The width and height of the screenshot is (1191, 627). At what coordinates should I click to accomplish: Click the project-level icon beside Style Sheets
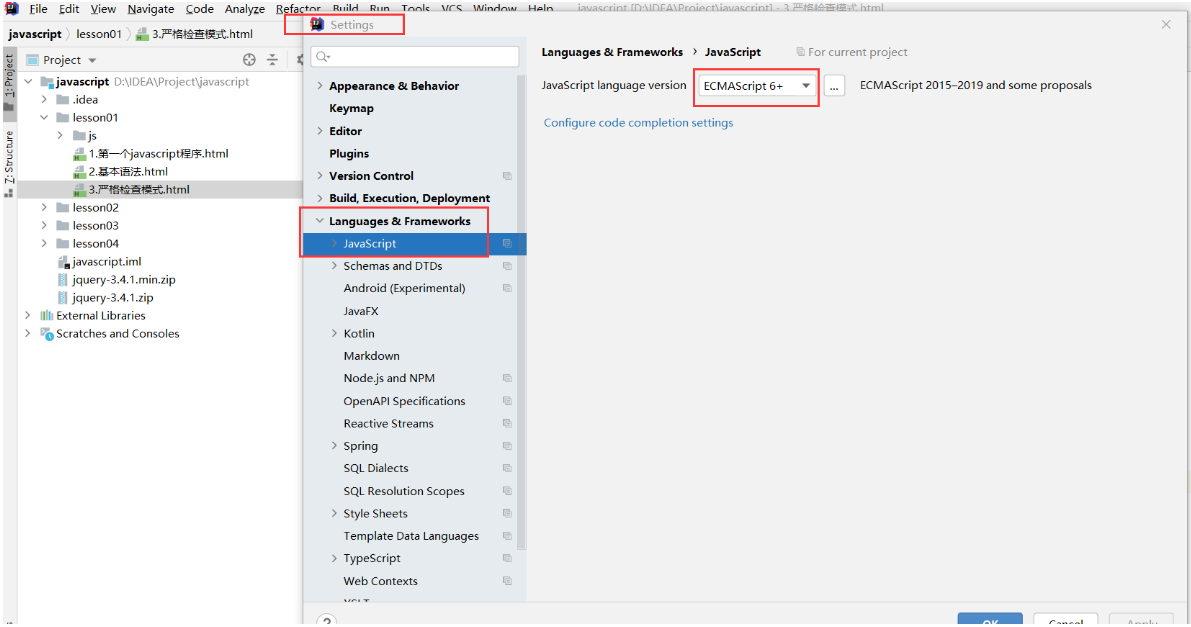(507, 514)
